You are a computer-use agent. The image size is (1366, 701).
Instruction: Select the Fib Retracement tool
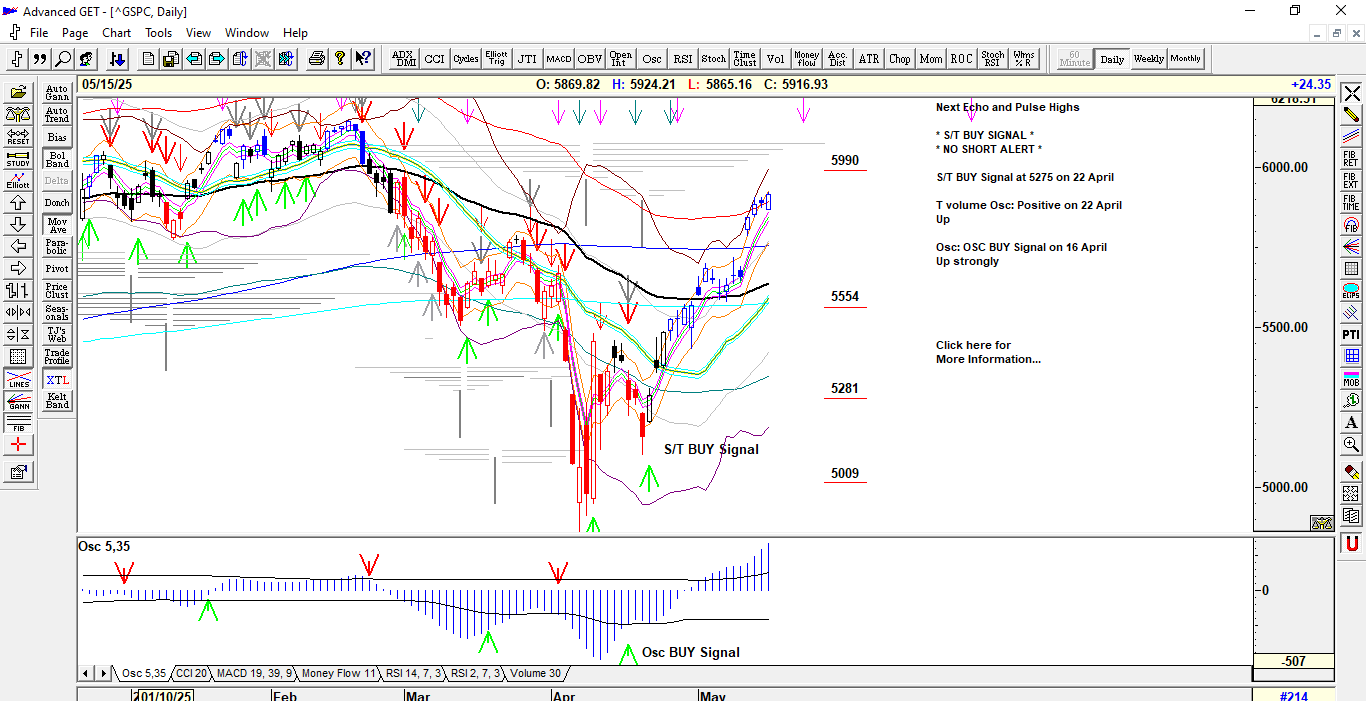click(x=1351, y=160)
